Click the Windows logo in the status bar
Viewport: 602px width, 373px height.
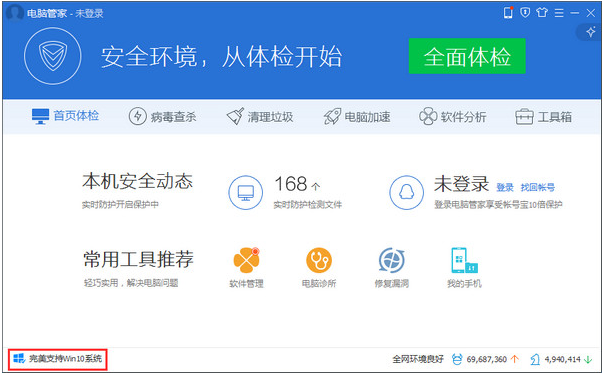(x=19, y=359)
